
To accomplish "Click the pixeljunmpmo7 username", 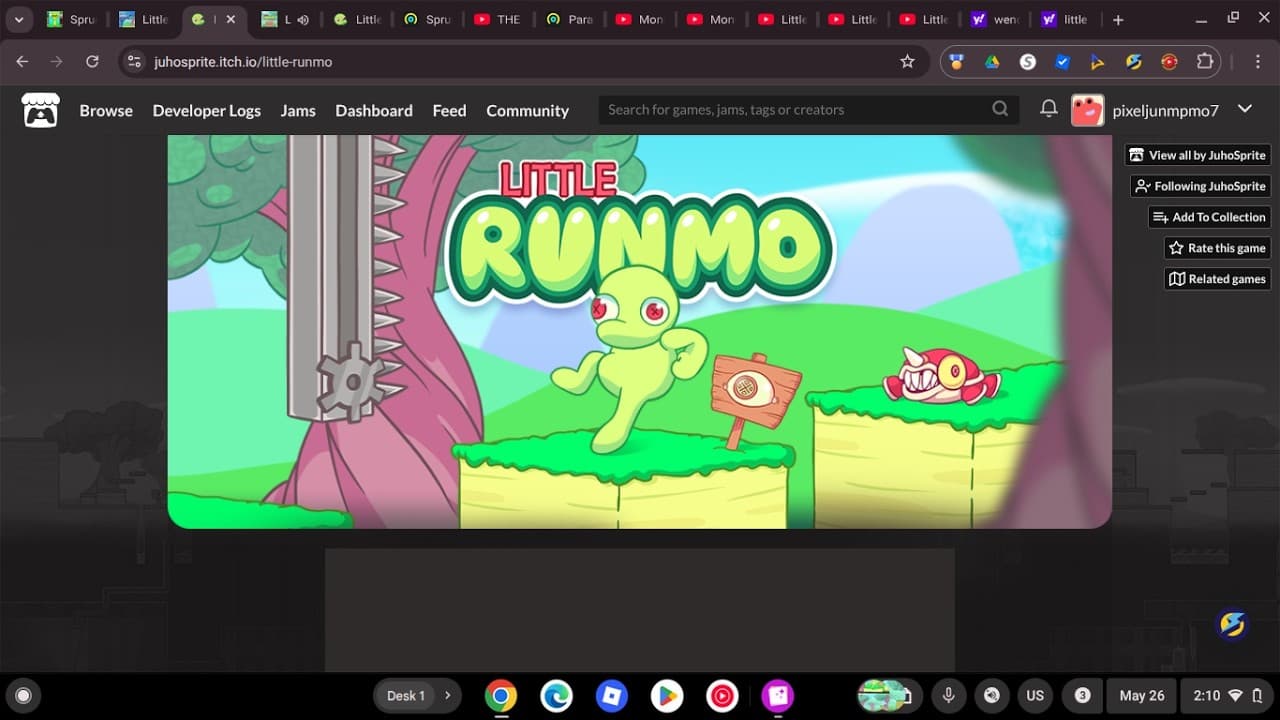I will tap(1166, 110).
